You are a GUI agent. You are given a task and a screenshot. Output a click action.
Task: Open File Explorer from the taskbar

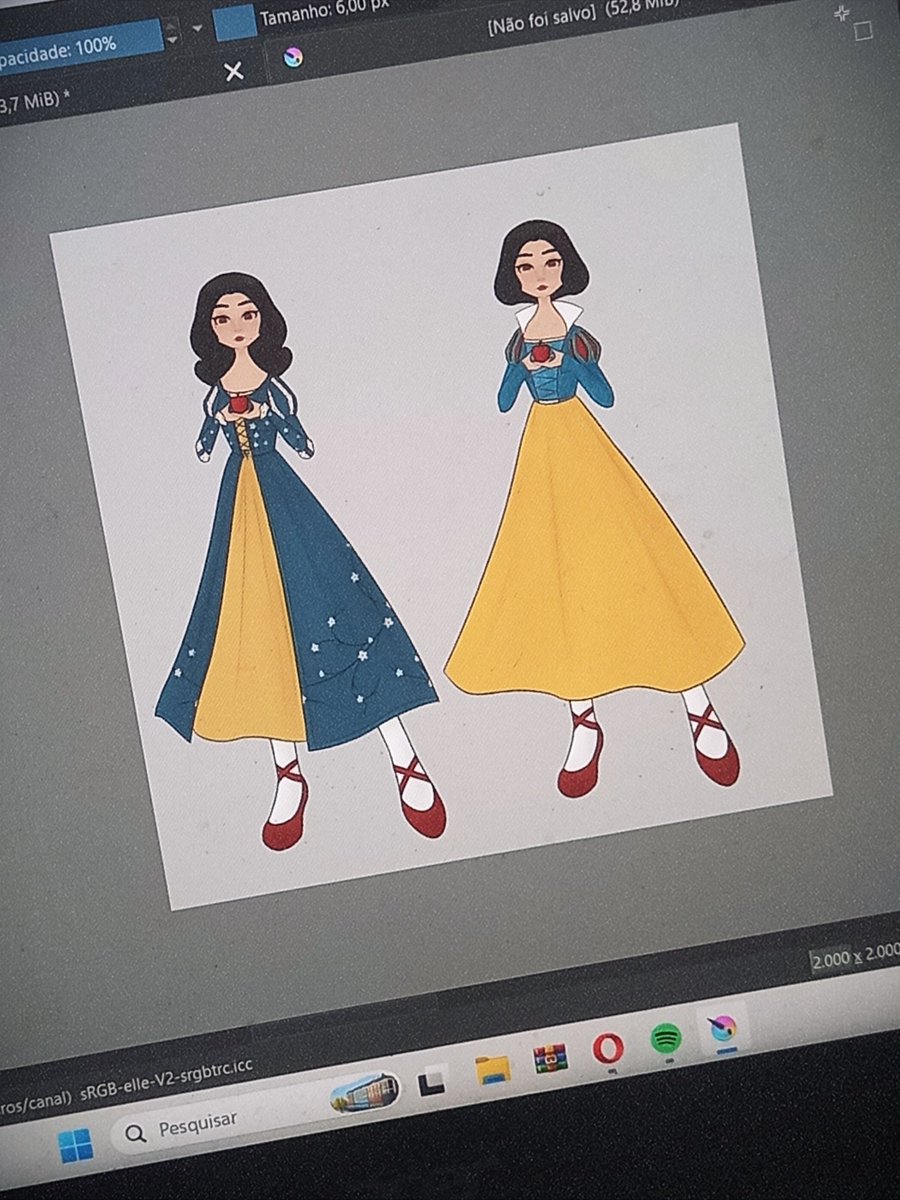[494, 1070]
